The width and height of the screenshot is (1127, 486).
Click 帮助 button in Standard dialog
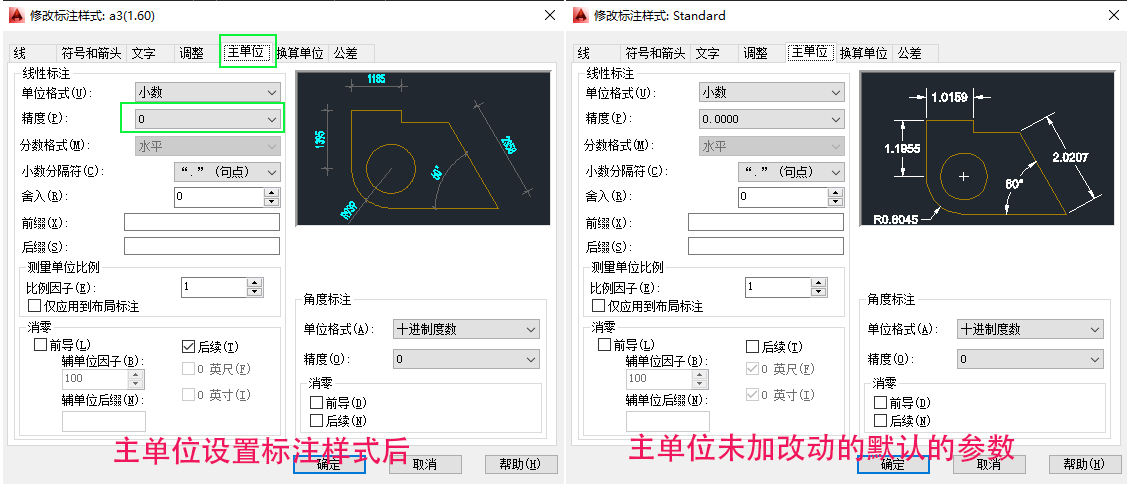(x=1085, y=464)
